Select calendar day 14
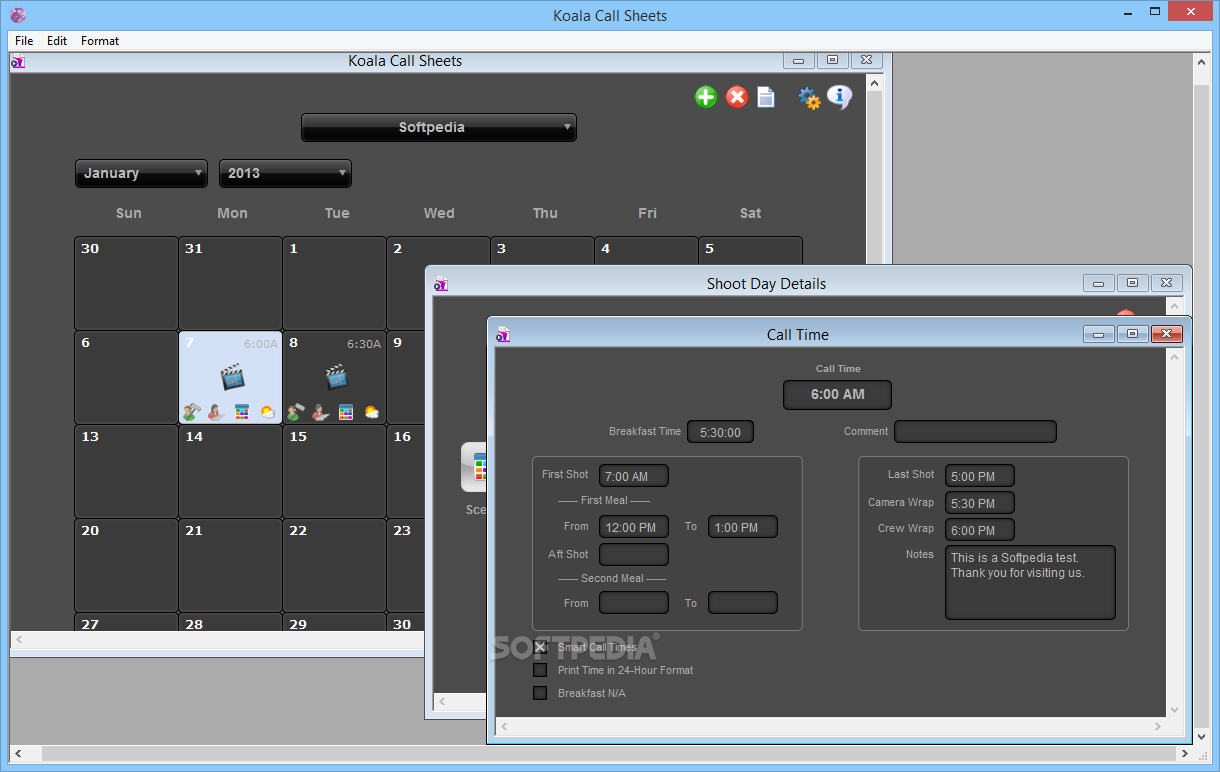The height and width of the screenshot is (772, 1220). 230,471
